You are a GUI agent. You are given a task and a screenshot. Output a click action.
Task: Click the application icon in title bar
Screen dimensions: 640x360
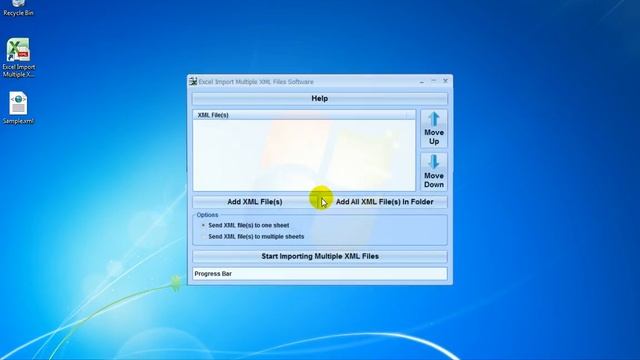click(193, 82)
